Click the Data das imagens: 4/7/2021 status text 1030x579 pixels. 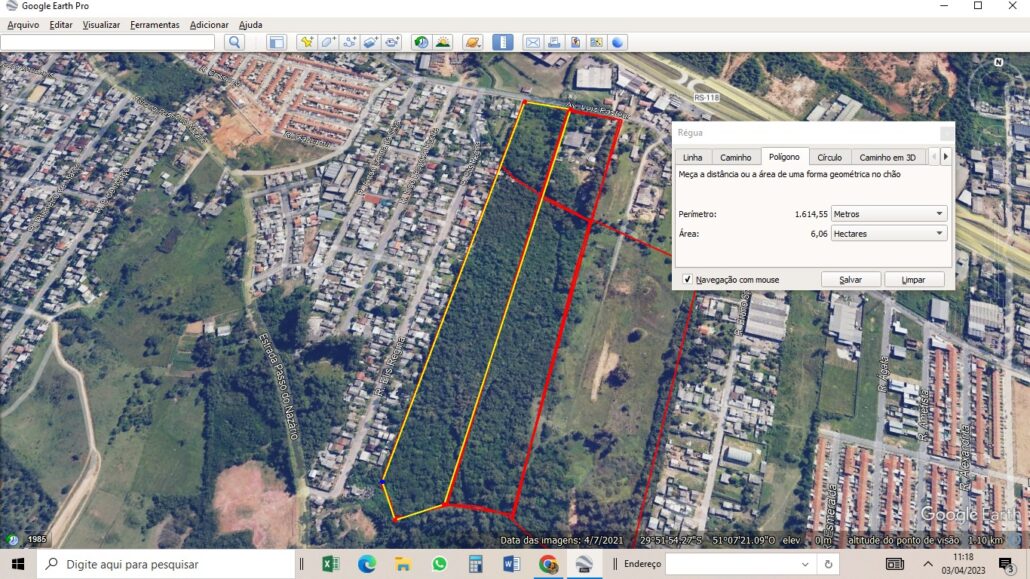[562, 540]
